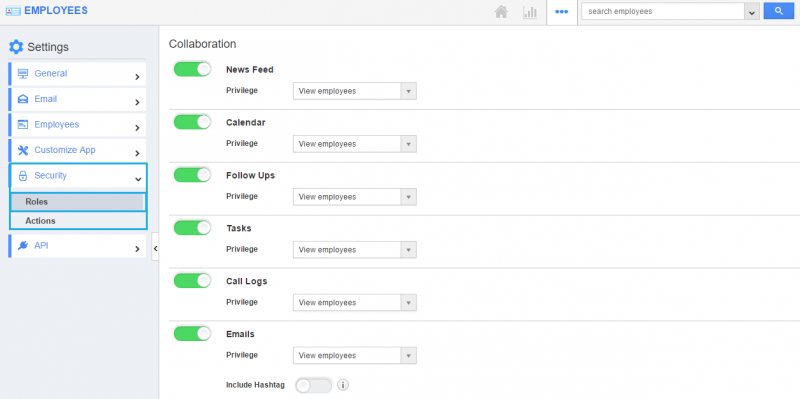This screenshot has width=800, height=399.
Task: Click the three-dots more options icon
Action: (x=562, y=12)
